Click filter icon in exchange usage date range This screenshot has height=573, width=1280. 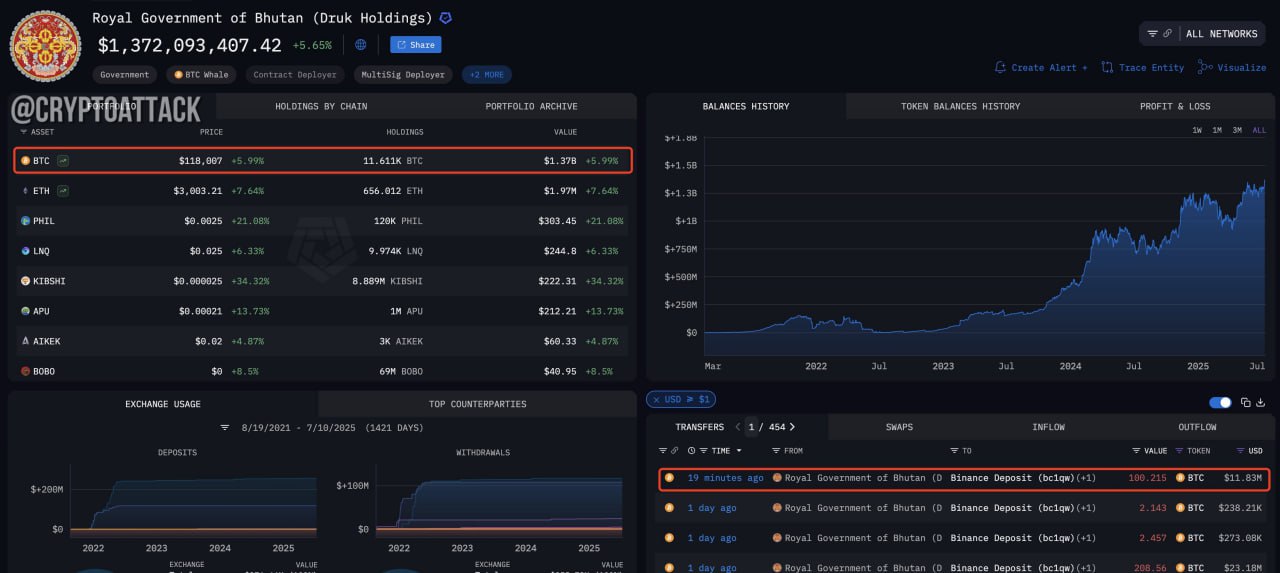coord(225,427)
